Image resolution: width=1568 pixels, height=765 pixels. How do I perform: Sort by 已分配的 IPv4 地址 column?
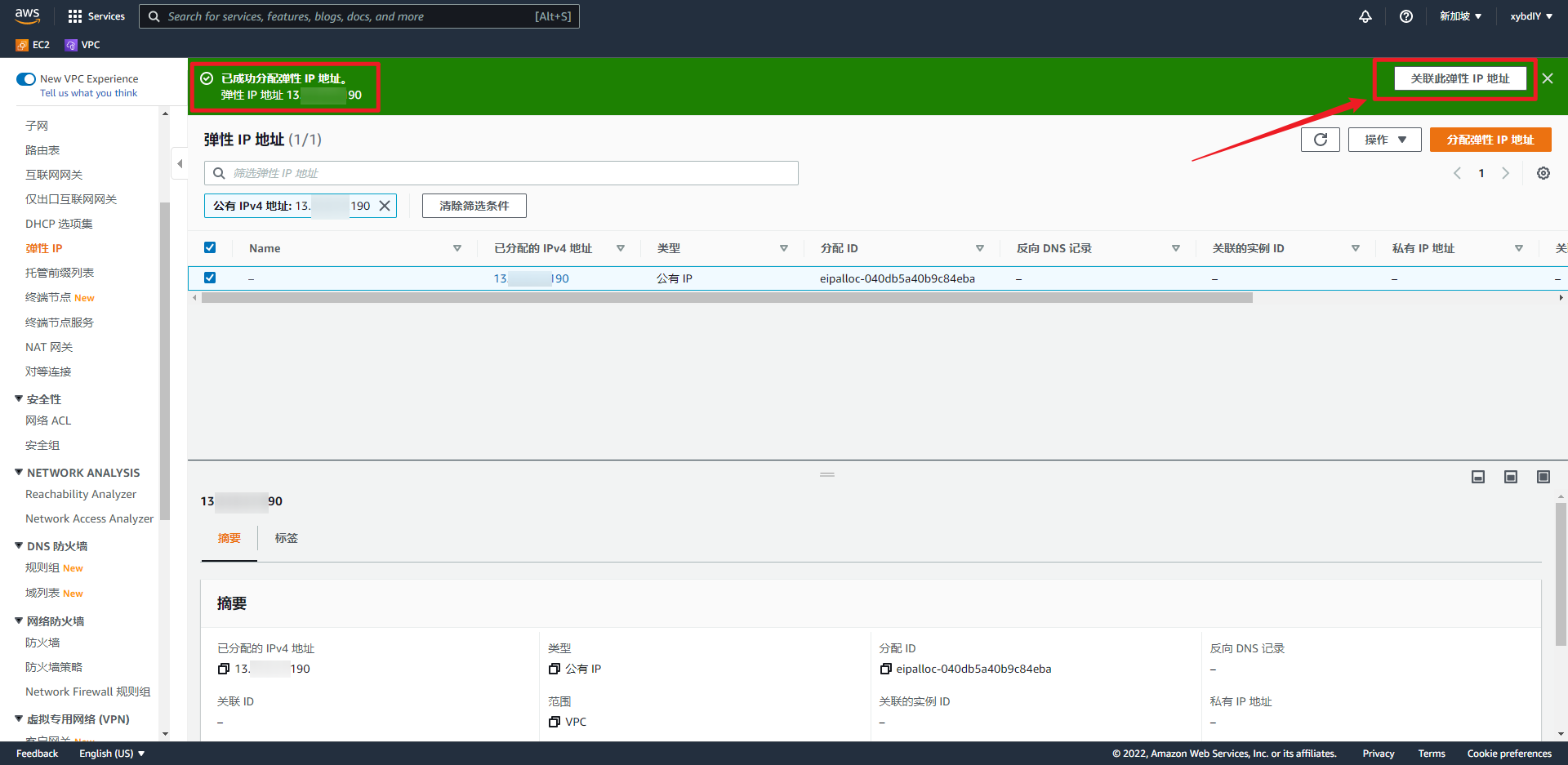621,248
